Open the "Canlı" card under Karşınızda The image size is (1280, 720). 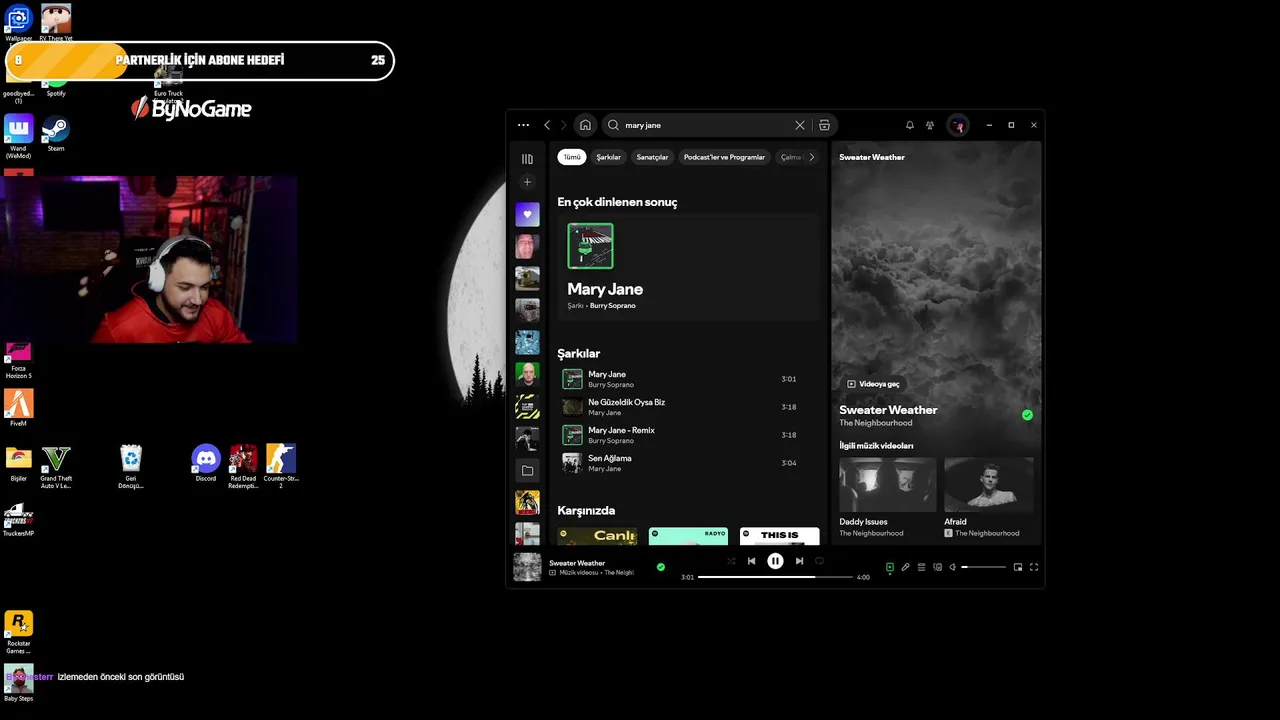tap(597, 536)
